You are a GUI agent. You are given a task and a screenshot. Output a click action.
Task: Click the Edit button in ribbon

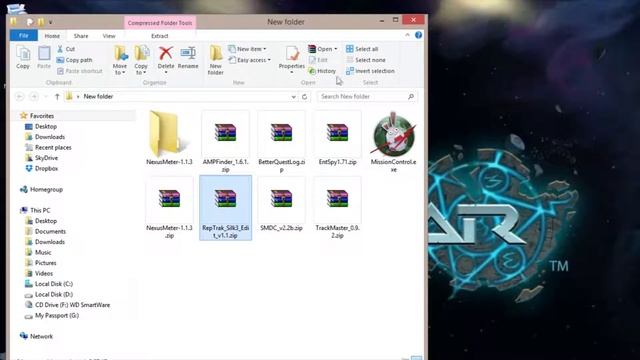pos(318,60)
